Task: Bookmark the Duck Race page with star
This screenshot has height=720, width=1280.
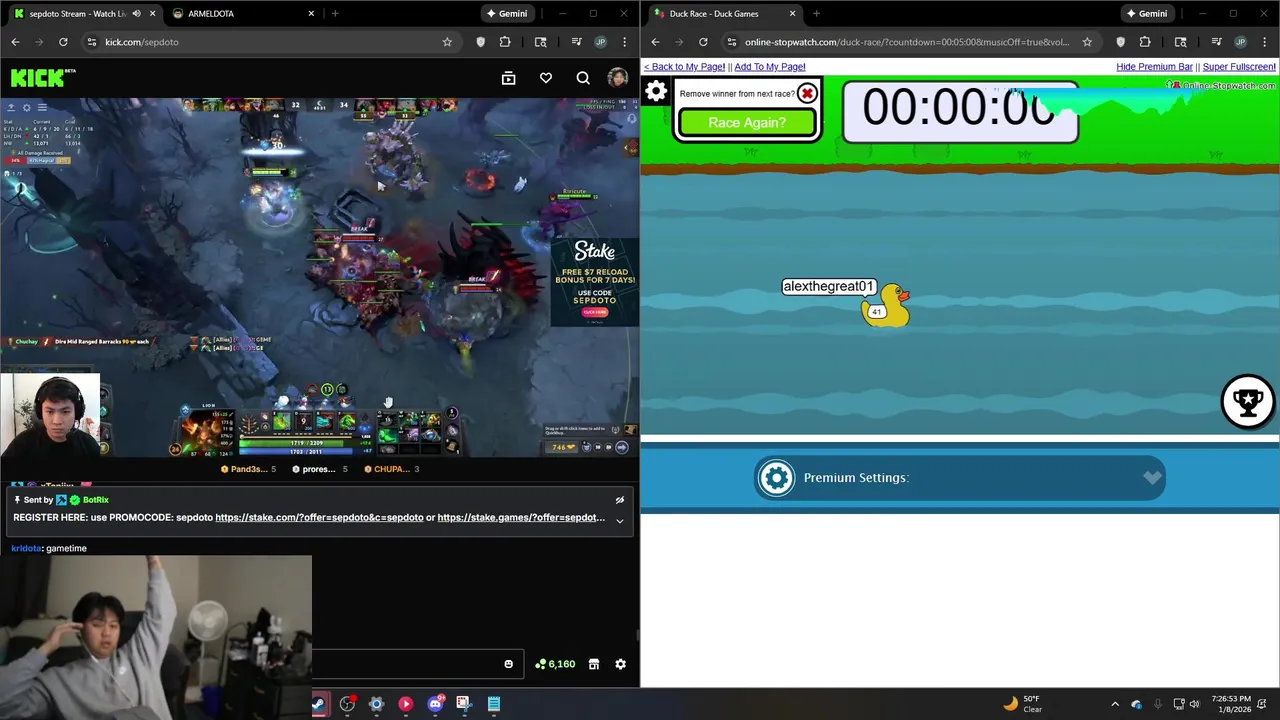Action: 1087,42
